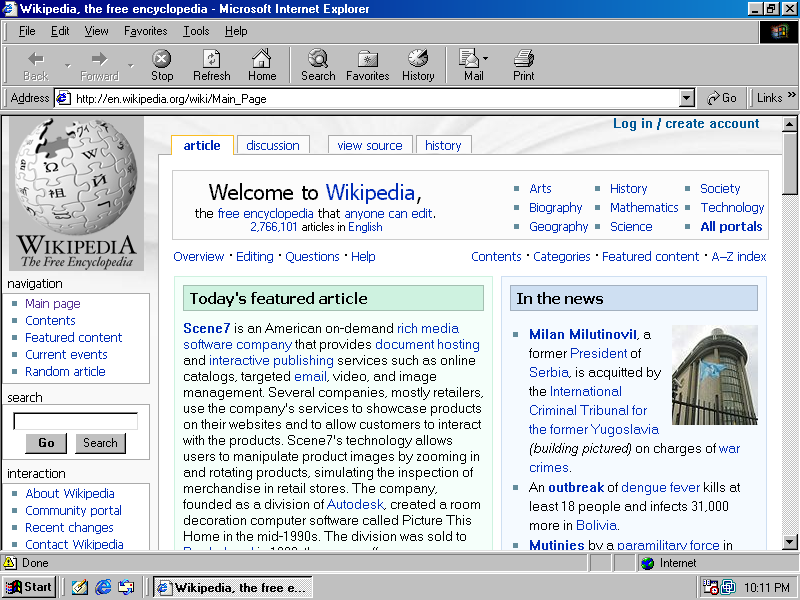Image resolution: width=800 pixels, height=600 pixels.
Task: Open the Favorites menu
Action: coord(146,31)
